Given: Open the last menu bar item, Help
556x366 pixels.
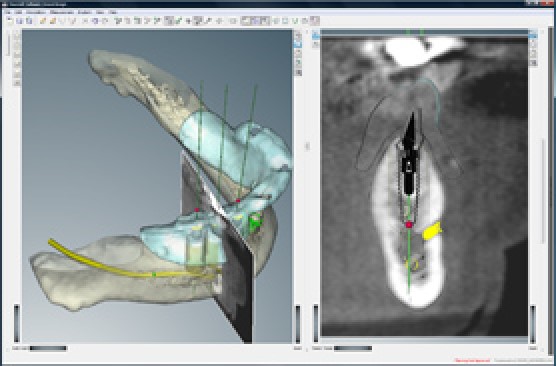Looking at the screenshot, I should point(113,12).
